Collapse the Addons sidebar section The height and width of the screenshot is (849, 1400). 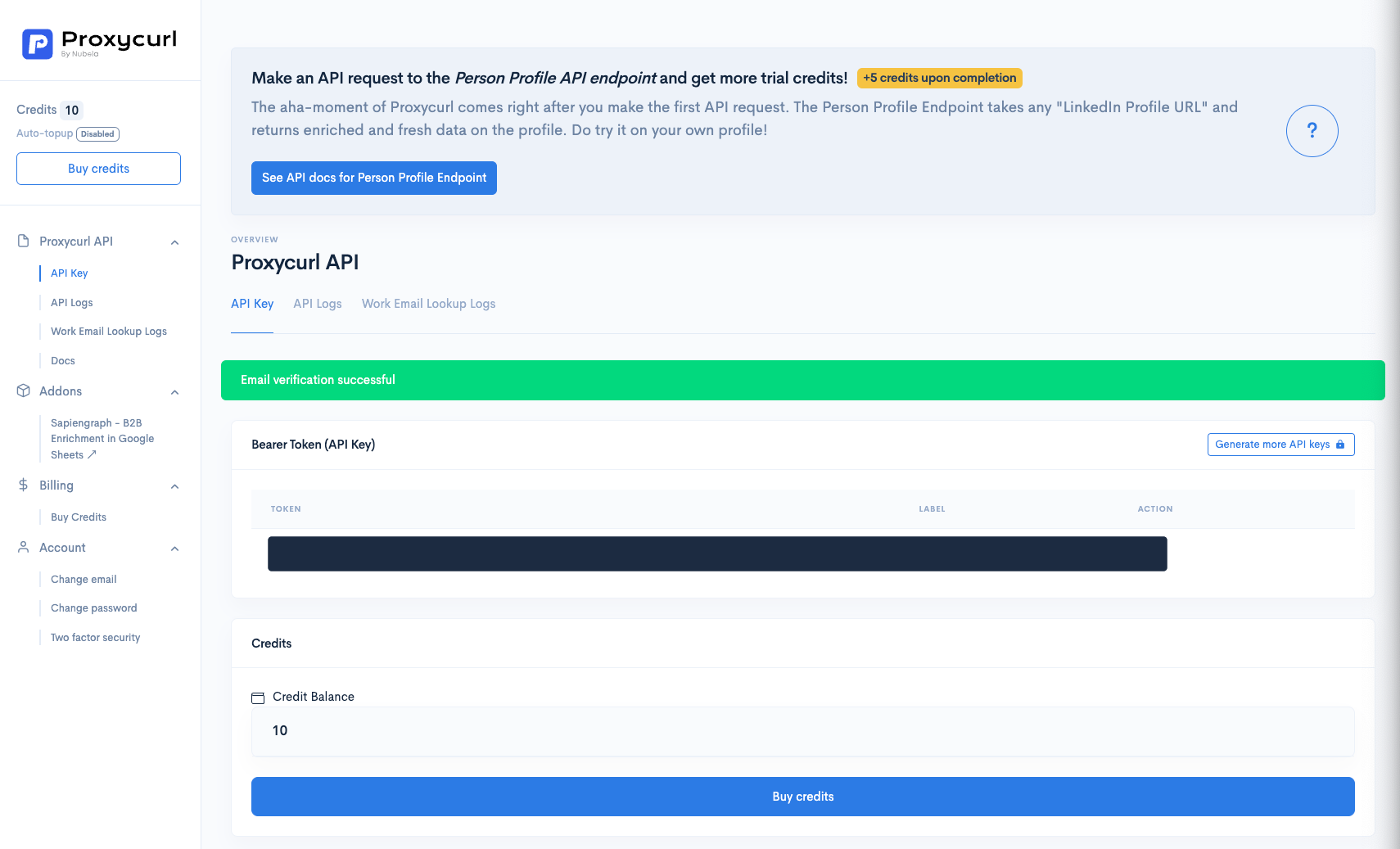(x=174, y=392)
